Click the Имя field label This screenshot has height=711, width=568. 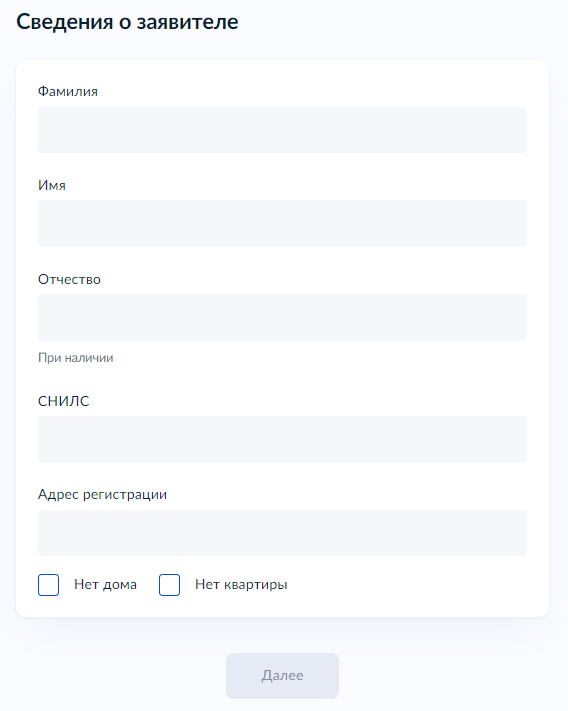[52, 185]
